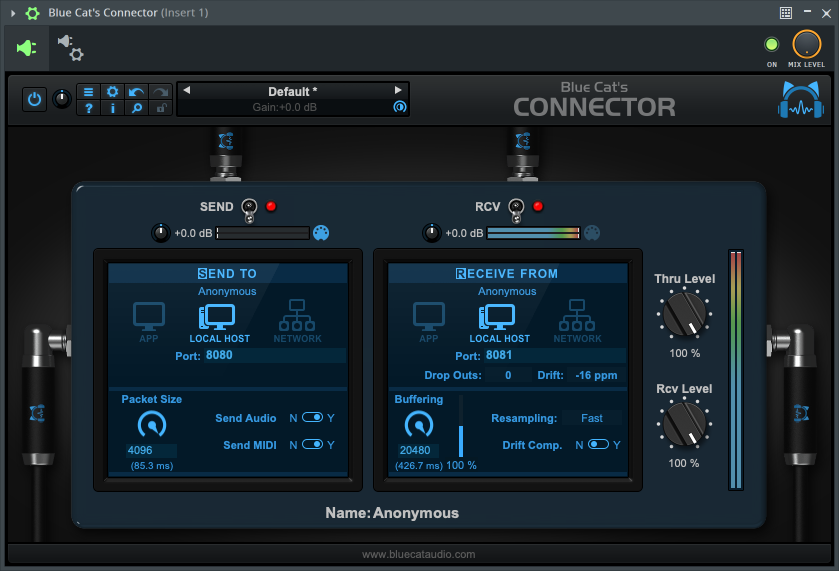This screenshot has width=839, height=571.
Task: Edit the 20480 buffering value
Action: (x=418, y=451)
